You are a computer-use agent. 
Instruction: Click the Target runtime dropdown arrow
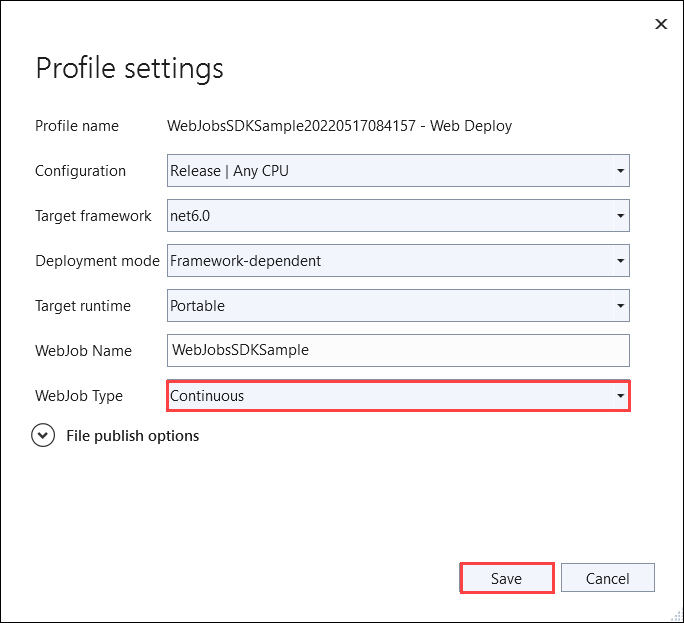[621, 306]
